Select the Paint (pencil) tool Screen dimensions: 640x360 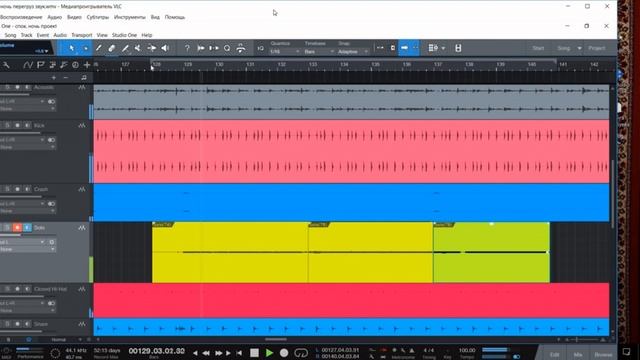pyautogui.click(x=125, y=48)
